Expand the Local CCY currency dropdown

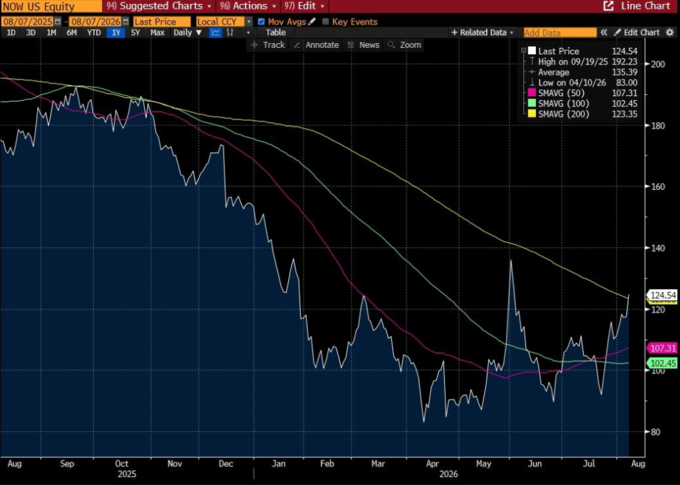click(x=248, y=22)
